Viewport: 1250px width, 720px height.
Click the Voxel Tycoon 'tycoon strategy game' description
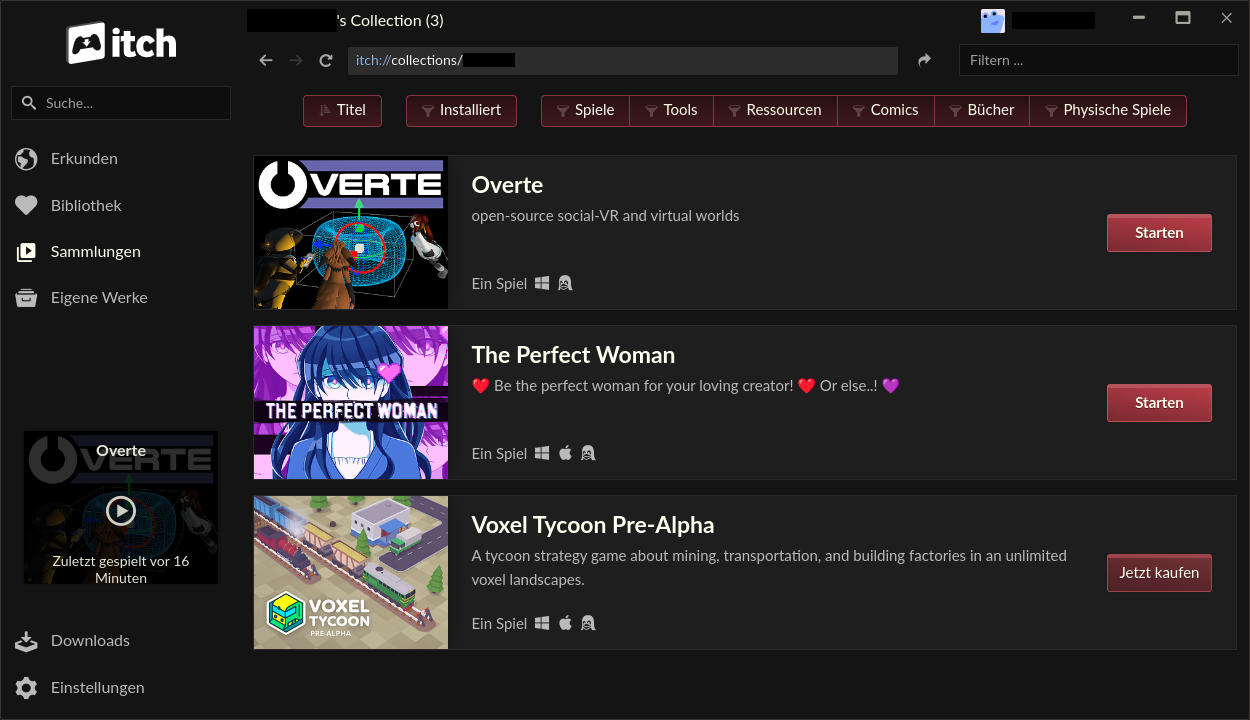(x=769, y=567)
